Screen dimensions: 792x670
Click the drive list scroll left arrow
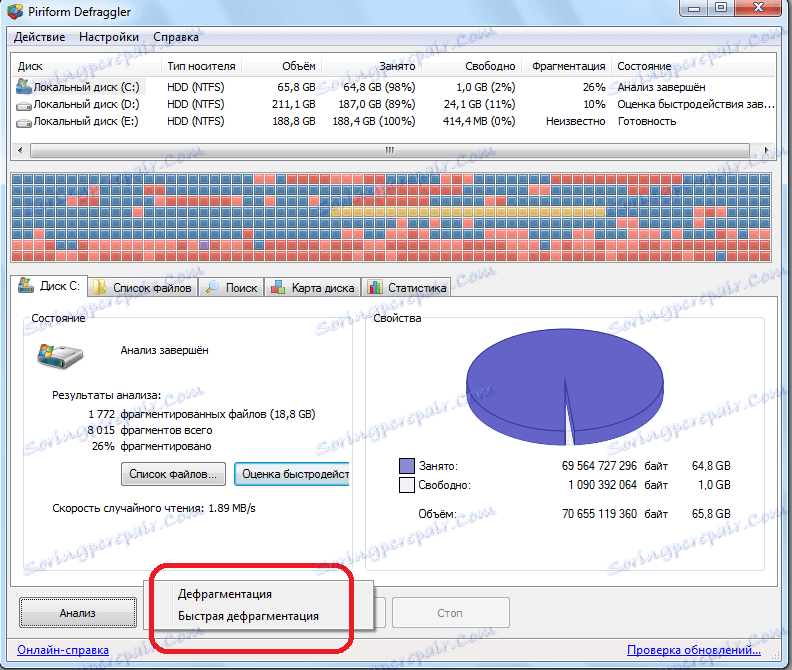click(x=20, y=150)
